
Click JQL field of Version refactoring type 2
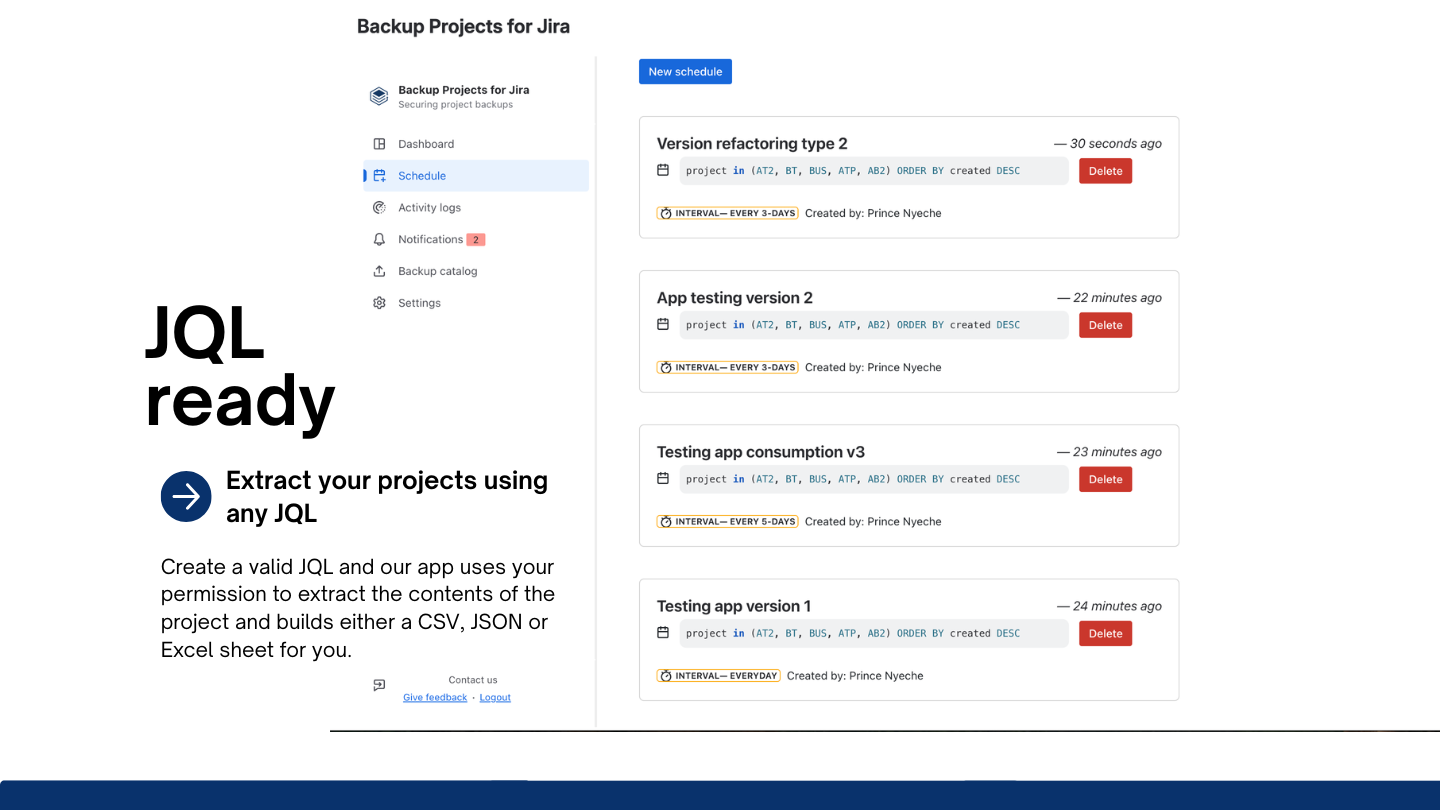point(874,171)
